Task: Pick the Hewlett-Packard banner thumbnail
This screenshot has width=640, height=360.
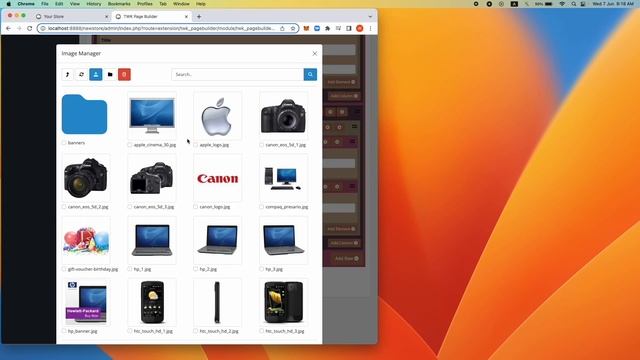Action: (x=86, y=302)
